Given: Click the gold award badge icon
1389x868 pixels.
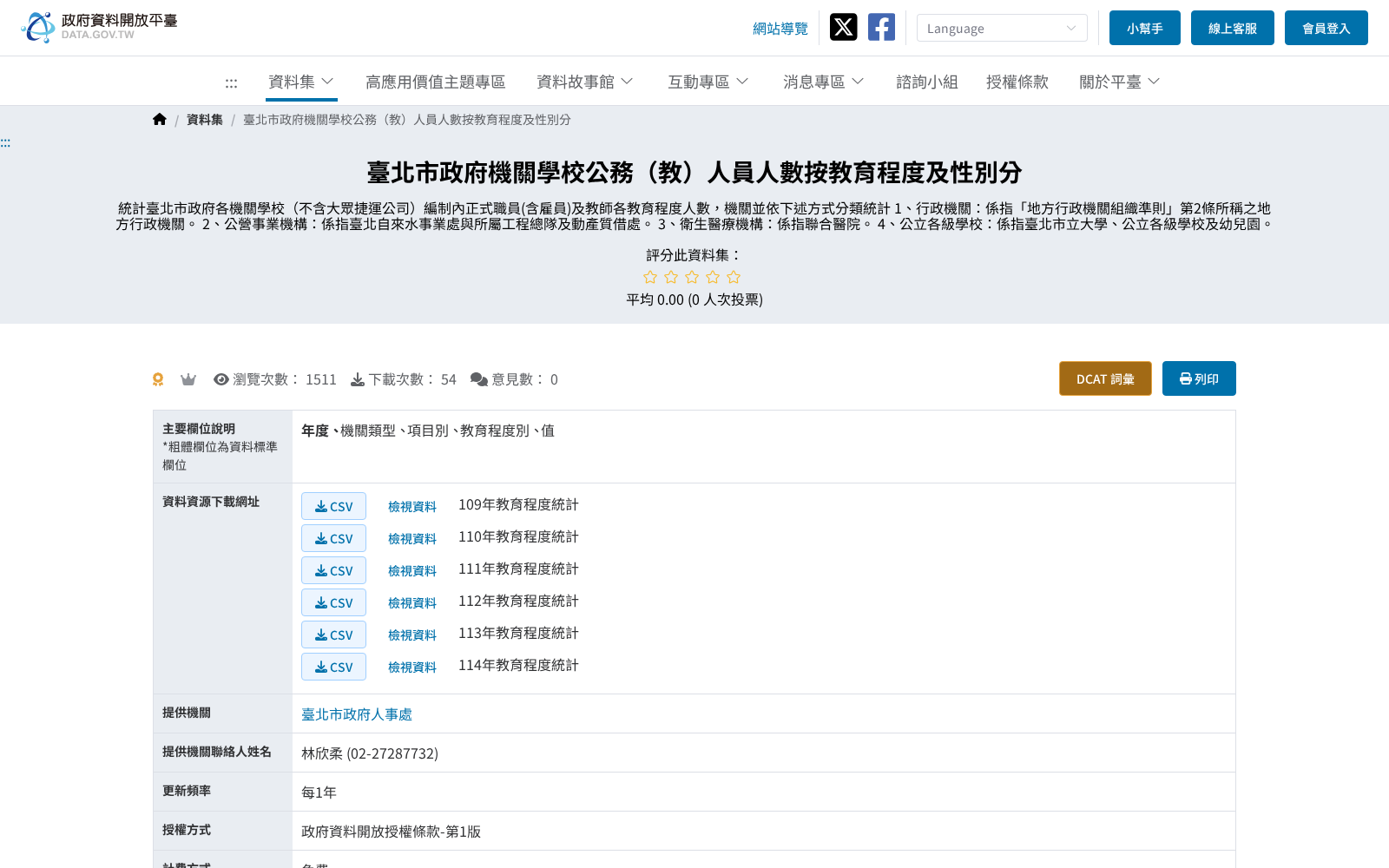Looking at the screenshot, I should (158, 379).
